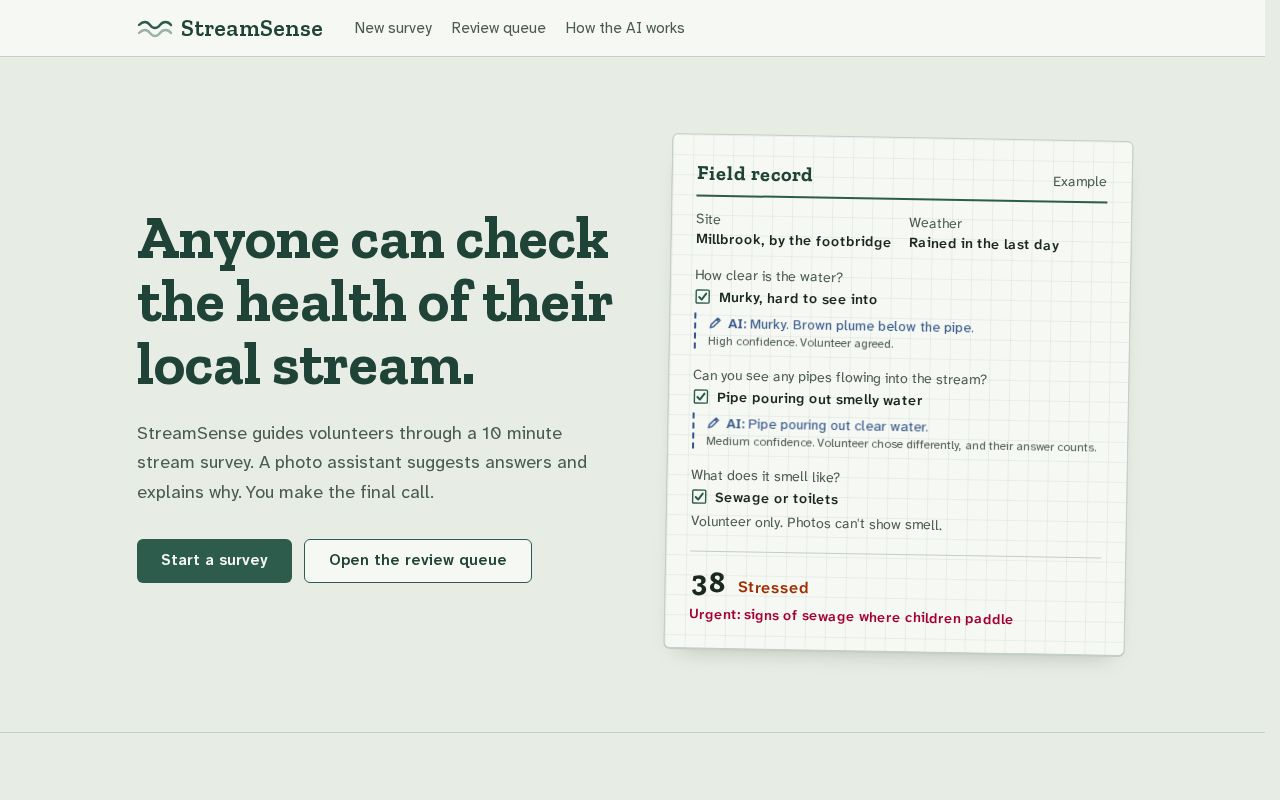Click the main headline 'Anyone can check the health'
The image size is (1280, 800).
(x=375, y=301)
